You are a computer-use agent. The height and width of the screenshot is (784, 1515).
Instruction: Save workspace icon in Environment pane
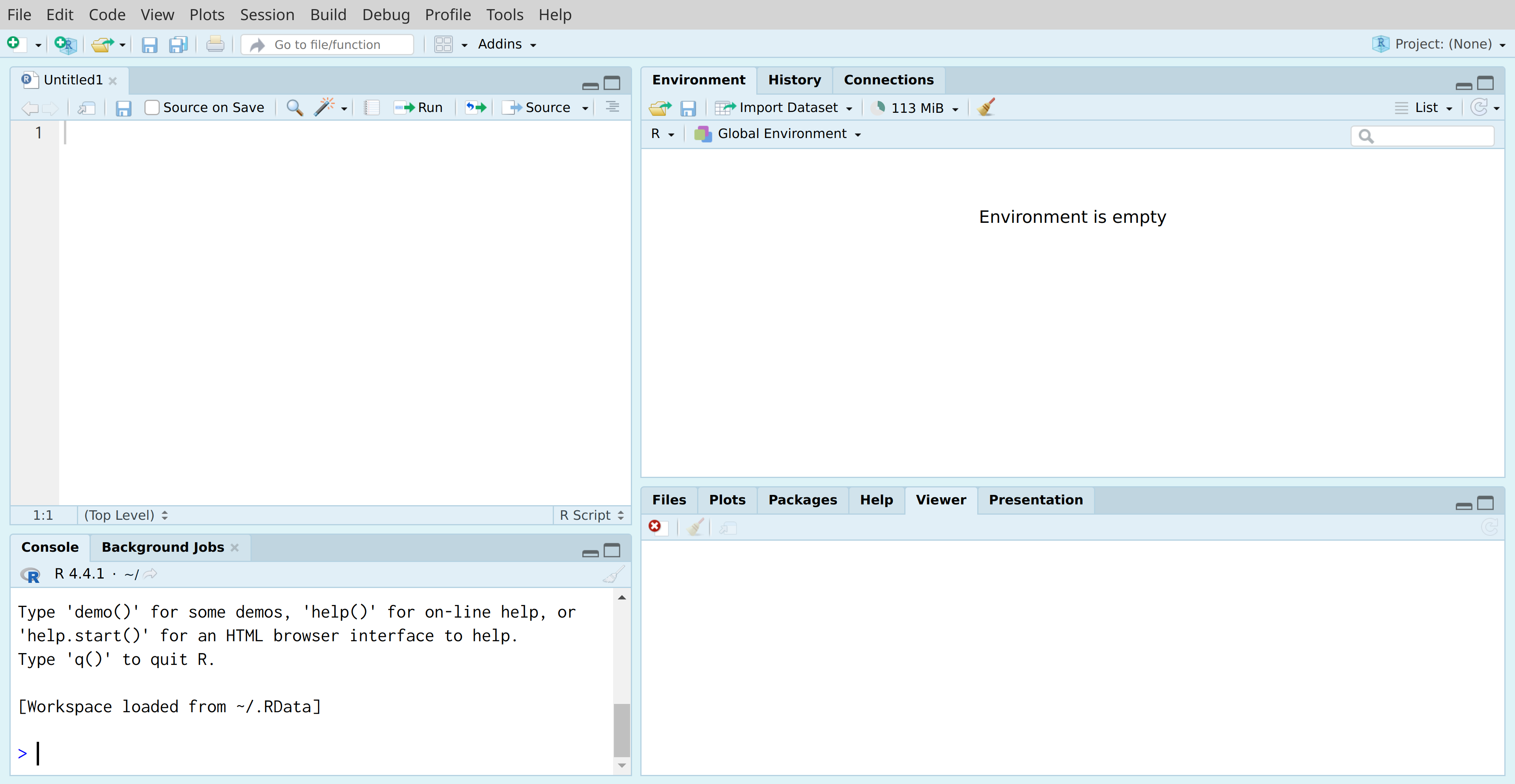click(x=688, y=108)
